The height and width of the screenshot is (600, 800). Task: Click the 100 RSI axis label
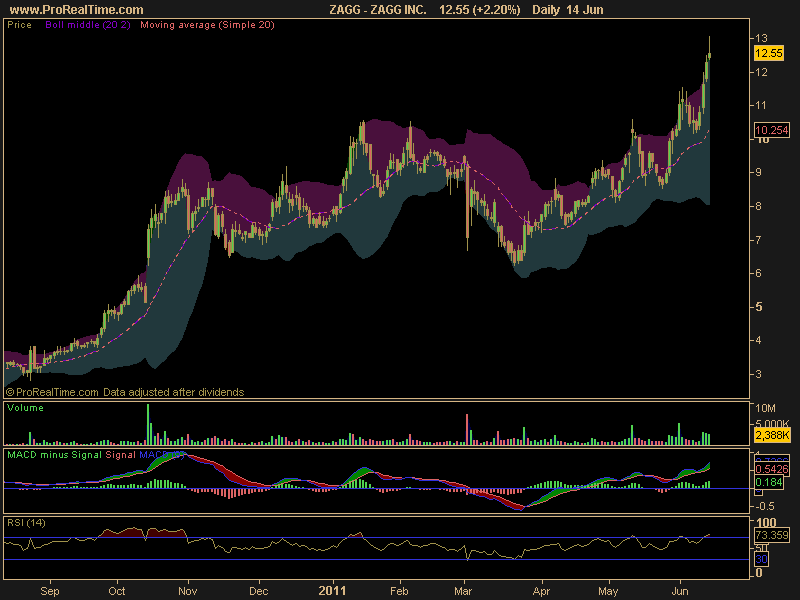766,522
